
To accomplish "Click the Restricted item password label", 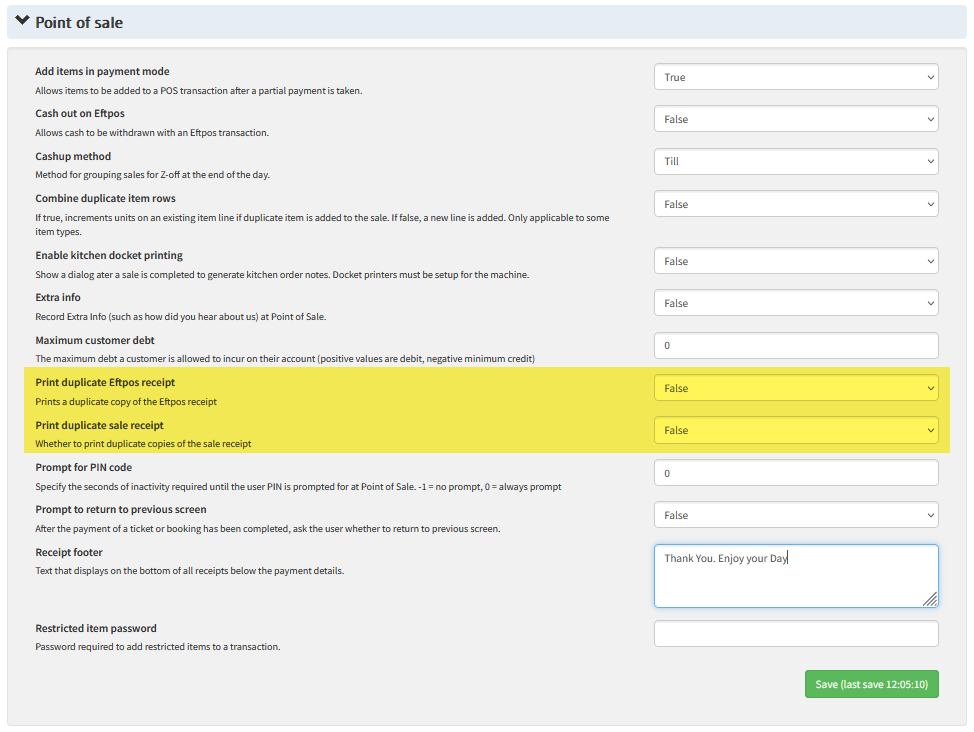I will [x=96, y=629].
